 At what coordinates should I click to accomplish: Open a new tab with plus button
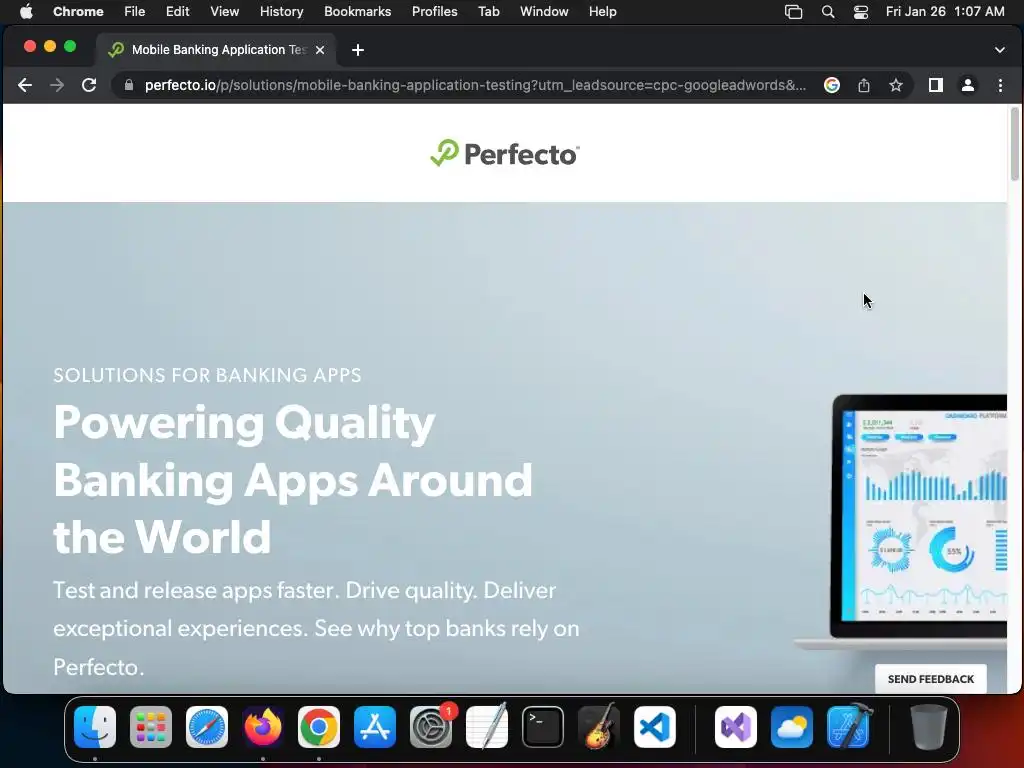pos(357,50)
